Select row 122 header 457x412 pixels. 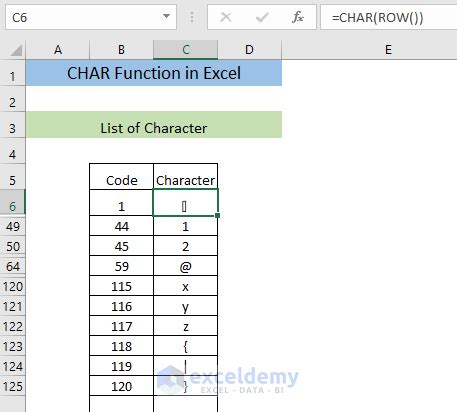[13, 326]
